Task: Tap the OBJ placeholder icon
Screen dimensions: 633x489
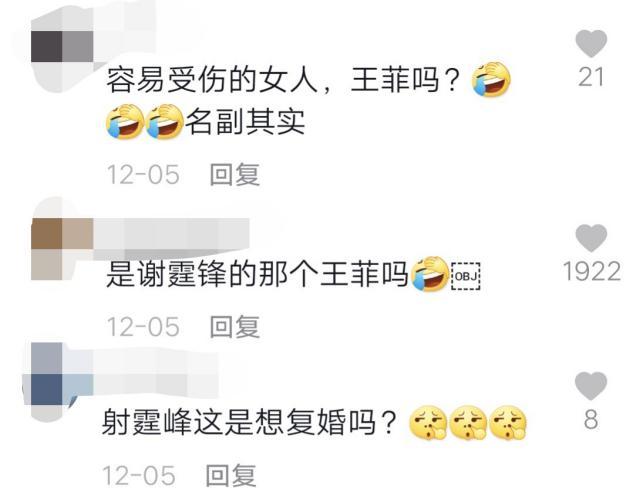Action: [465, 276]
